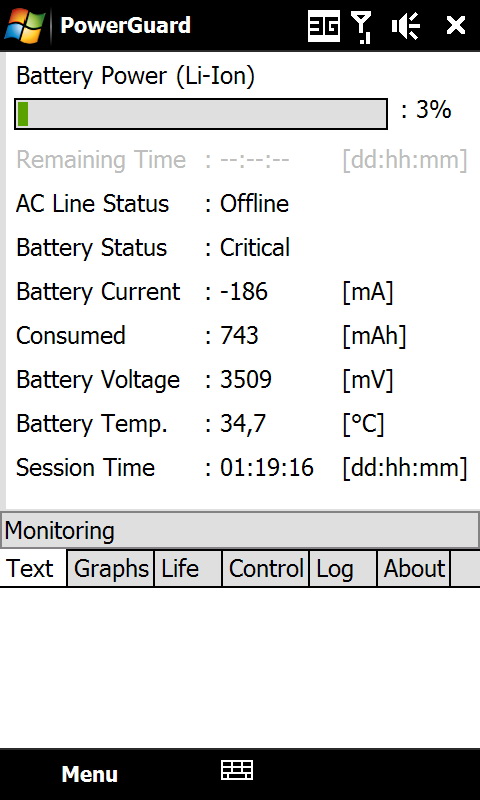Open the Control tab
Viewport: 480px width, 800px height.
point(266,568)
